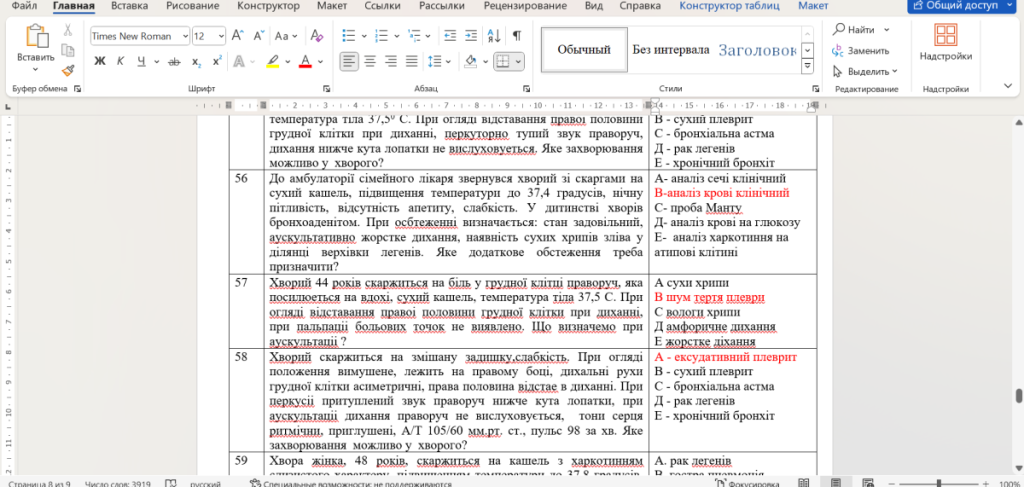Open font color dropdown arrow
The height and width of the screenshot is (487, 1024).
click(x=320, y=61)
